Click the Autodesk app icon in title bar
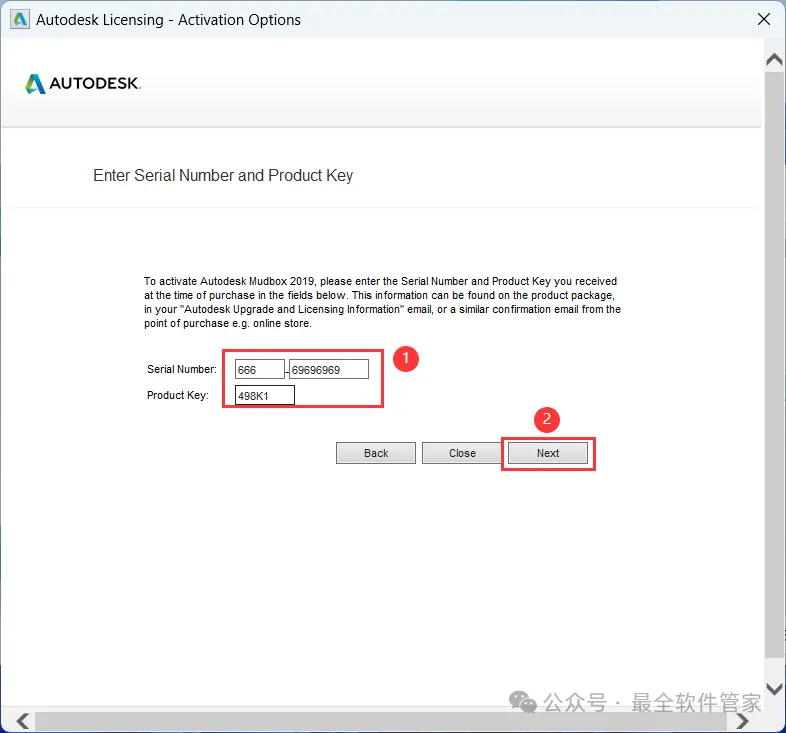 pyautogui.click(x=20, y=20)
